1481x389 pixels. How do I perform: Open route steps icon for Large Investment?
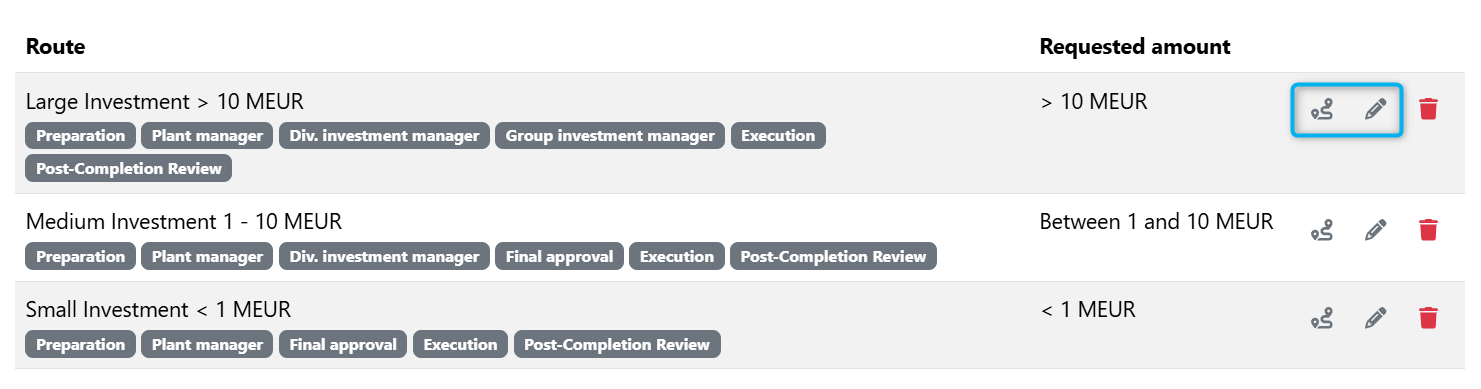1322,109
